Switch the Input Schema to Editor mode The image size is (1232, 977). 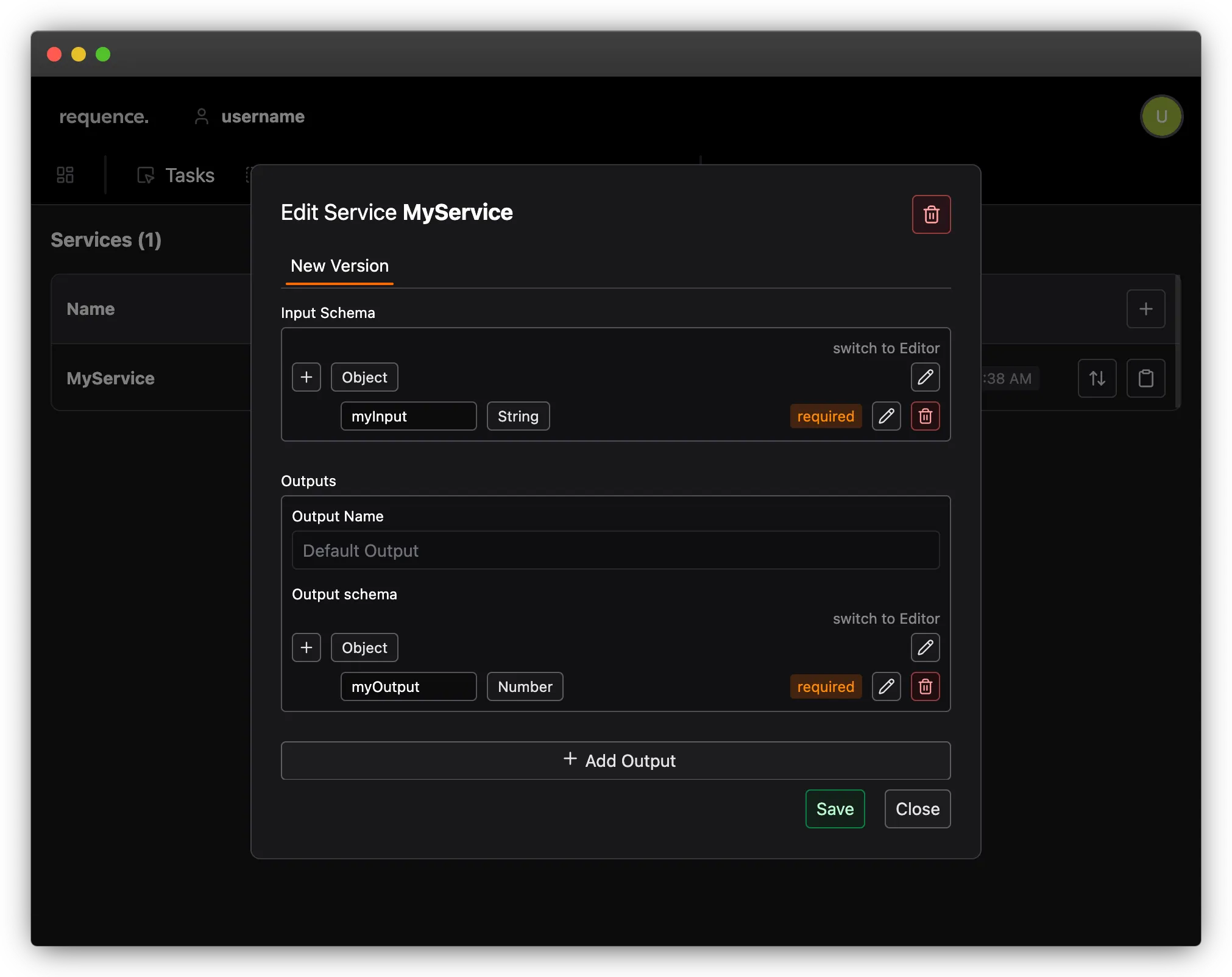pos(885,348)
